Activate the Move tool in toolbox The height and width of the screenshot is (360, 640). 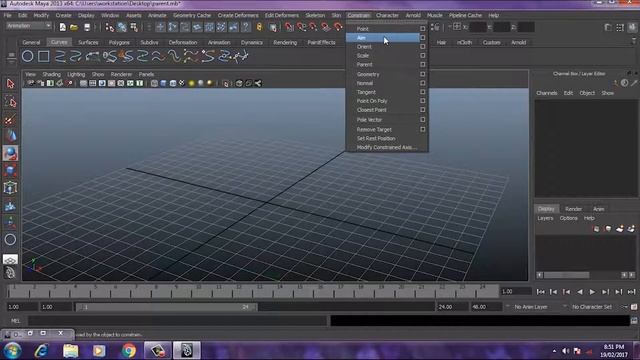[x=10, y=136]
